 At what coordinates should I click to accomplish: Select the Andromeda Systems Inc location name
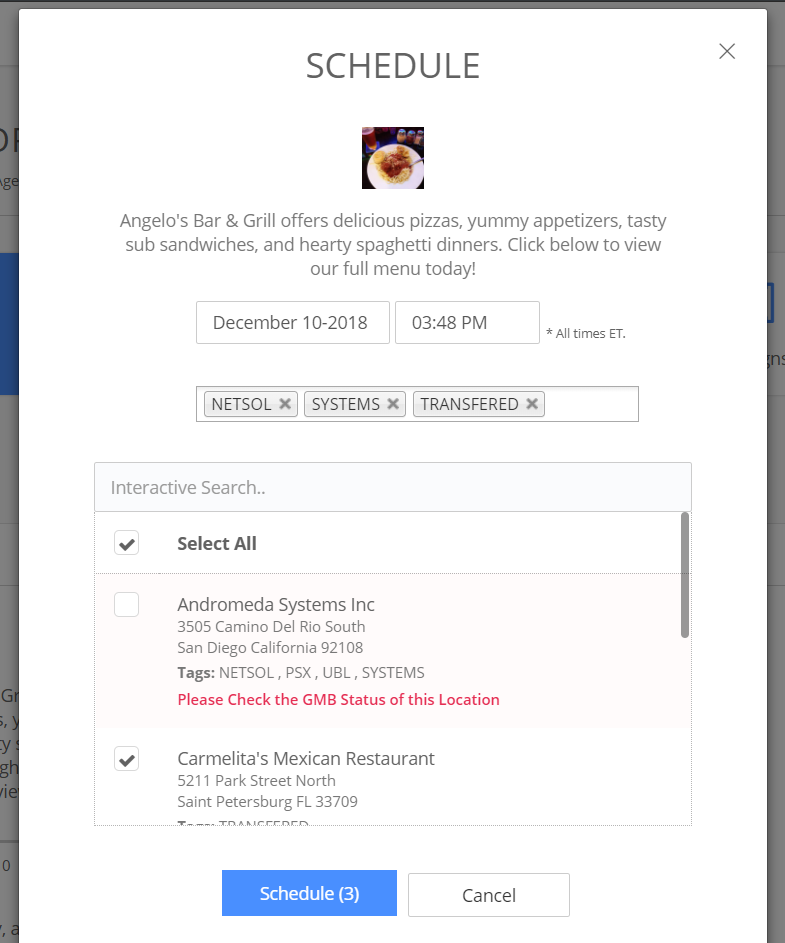pos(276,604)
